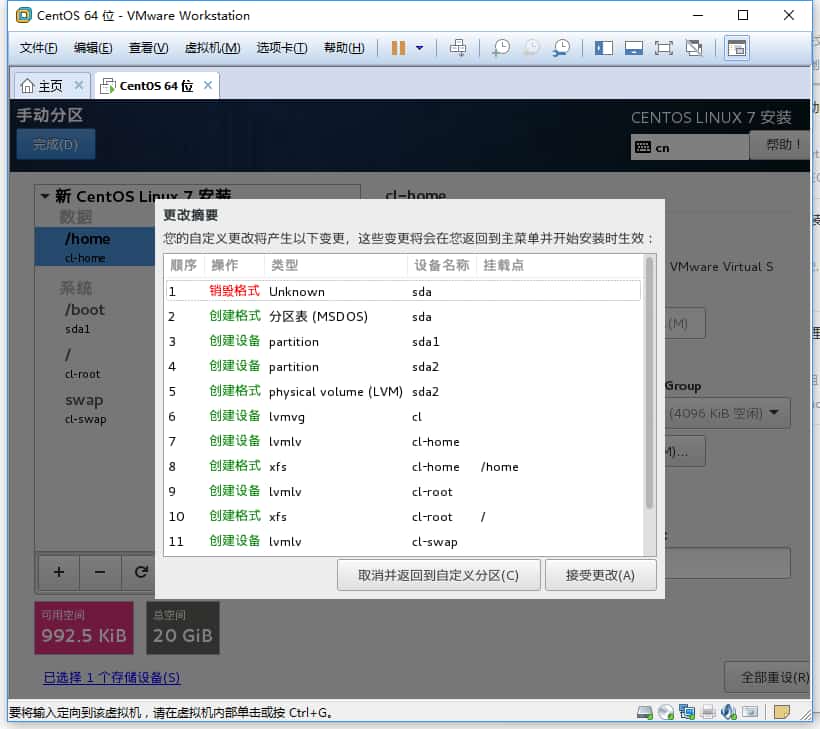This screenshot has height=729, width=820.
Task: Click 接受更改(A) button
Action: point(600,575)
